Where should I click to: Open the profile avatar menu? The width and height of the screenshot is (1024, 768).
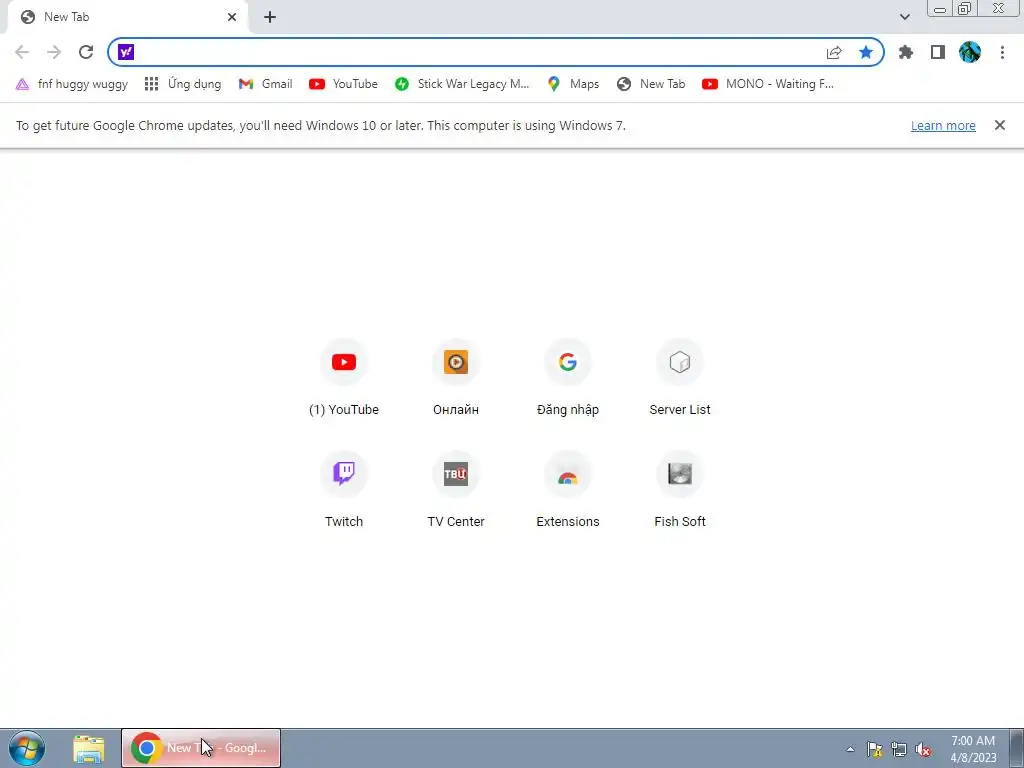click(970, 52)
